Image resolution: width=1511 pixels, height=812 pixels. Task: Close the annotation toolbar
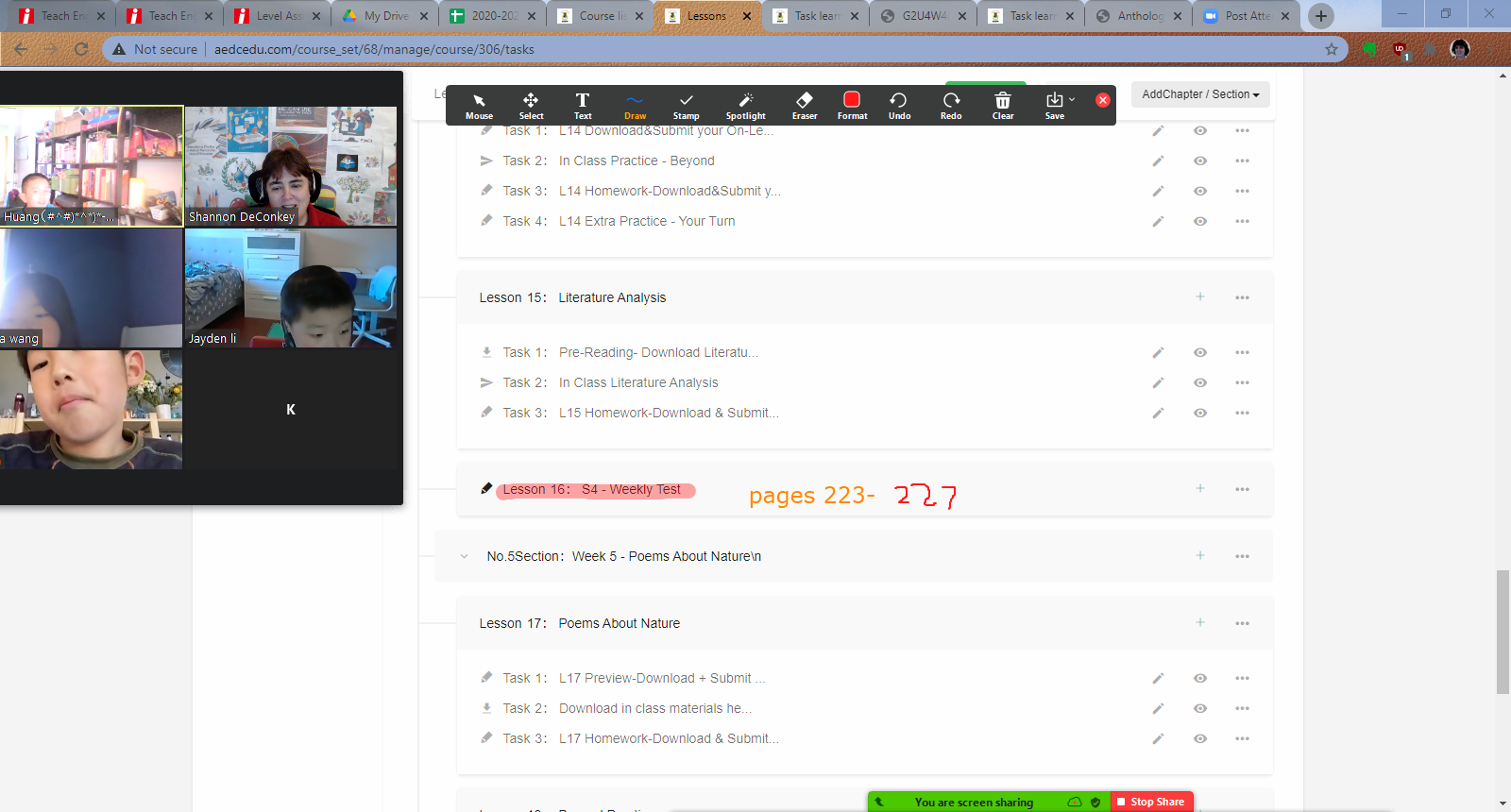point(1102,100)
